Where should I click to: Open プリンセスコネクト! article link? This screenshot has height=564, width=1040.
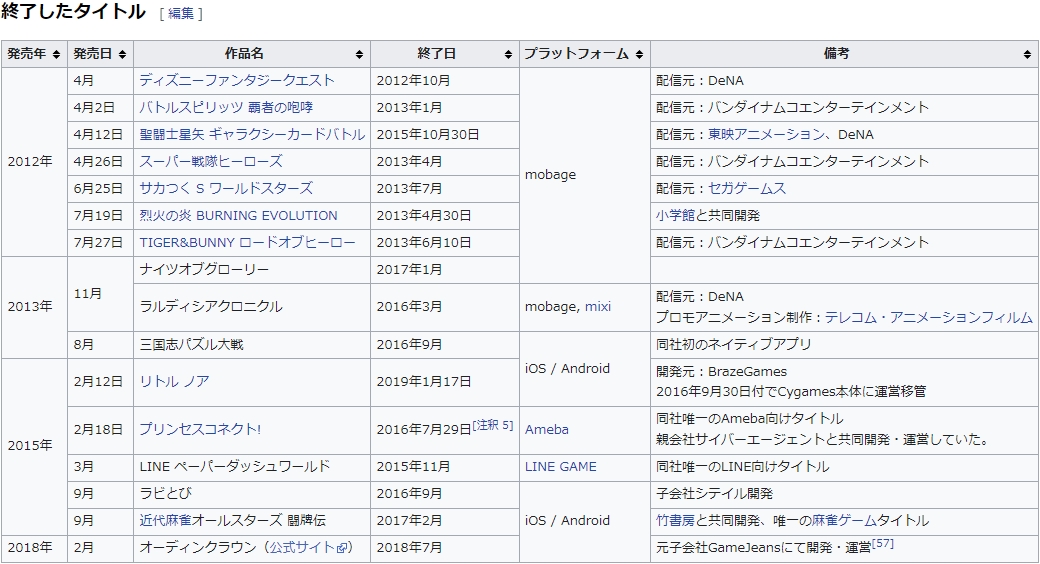tap(200, 429)
